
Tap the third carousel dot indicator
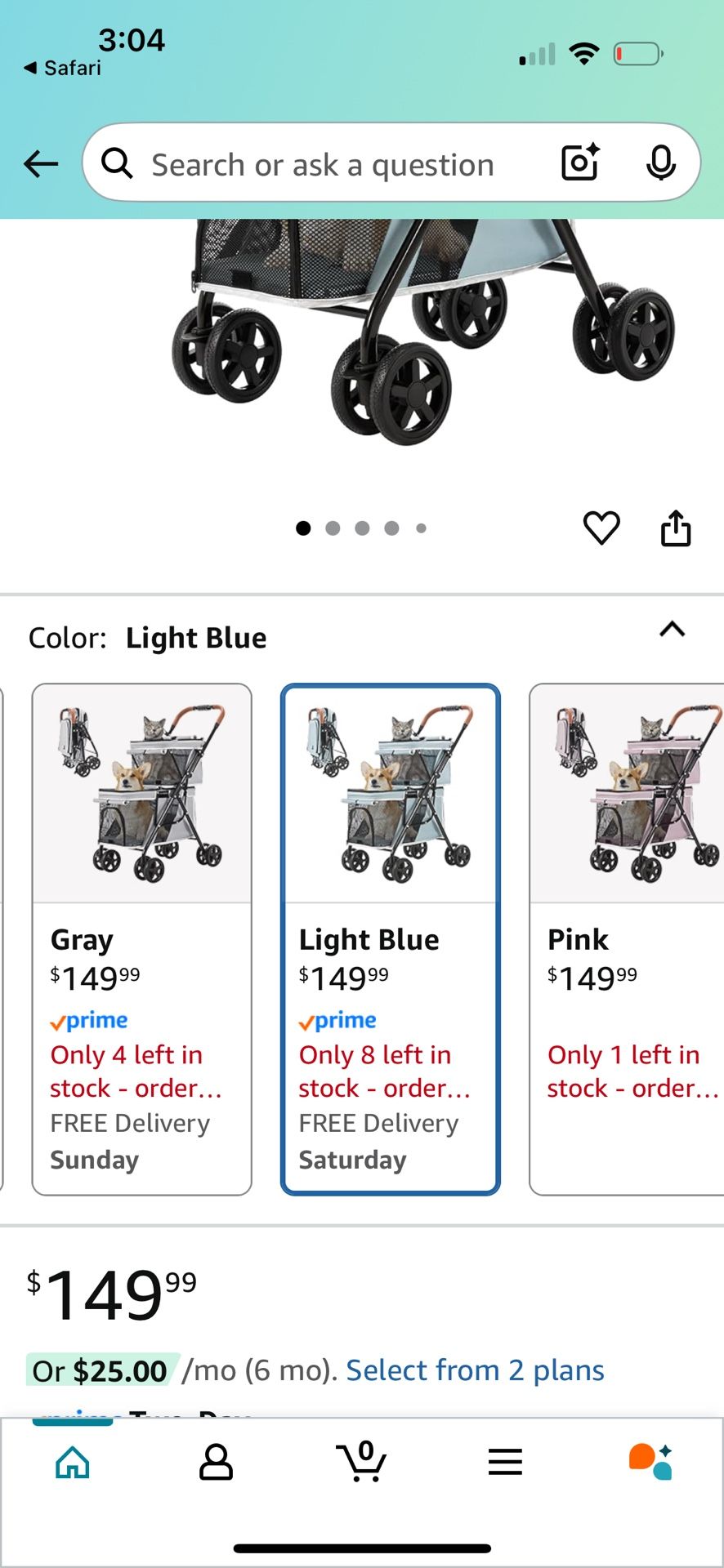[362, 528]
